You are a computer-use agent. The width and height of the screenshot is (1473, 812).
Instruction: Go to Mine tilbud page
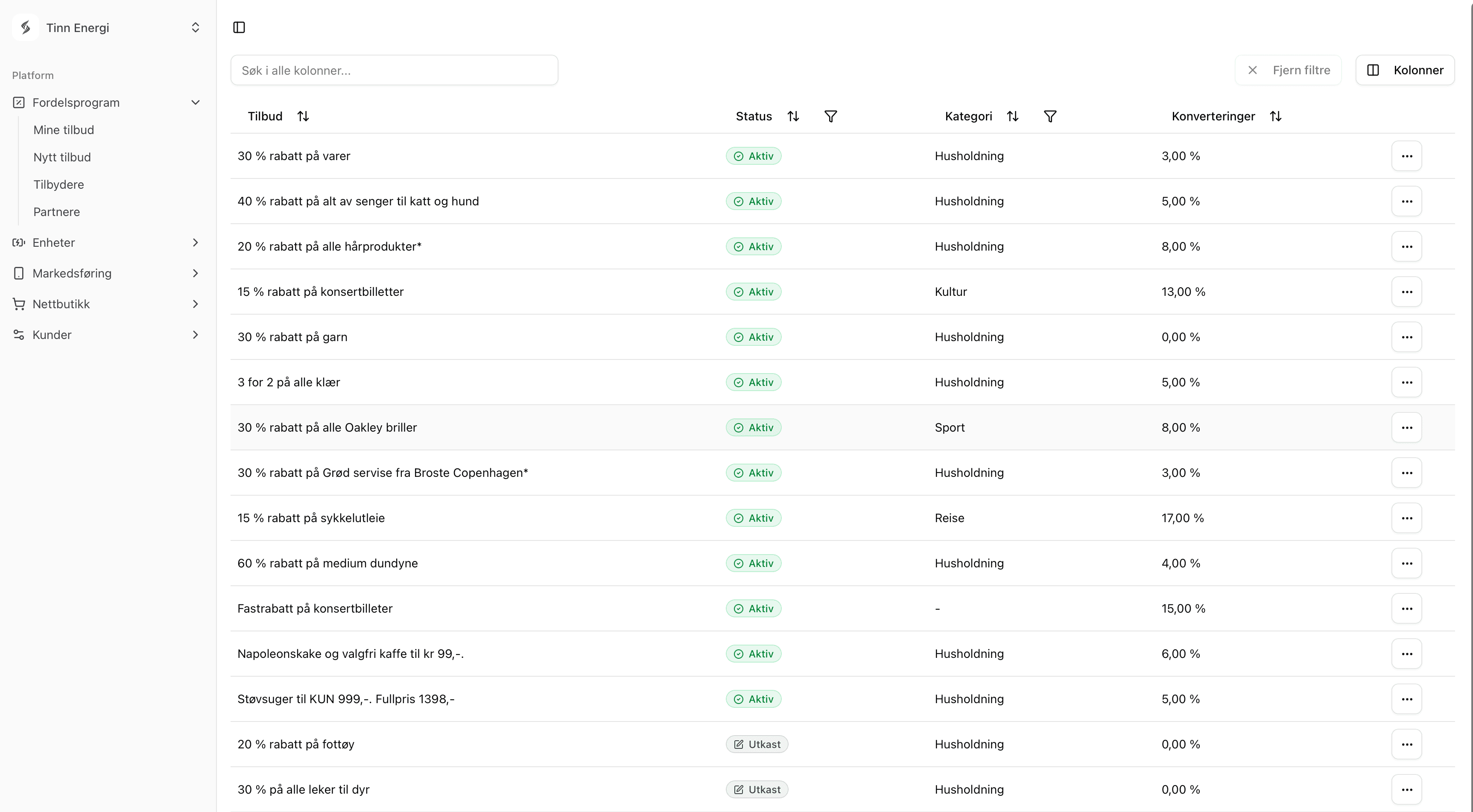coord(64,130)
